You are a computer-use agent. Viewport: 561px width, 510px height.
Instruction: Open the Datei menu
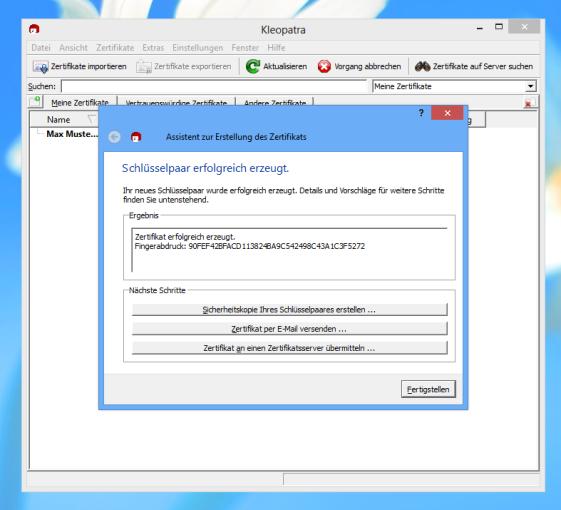tap(41, 48)
